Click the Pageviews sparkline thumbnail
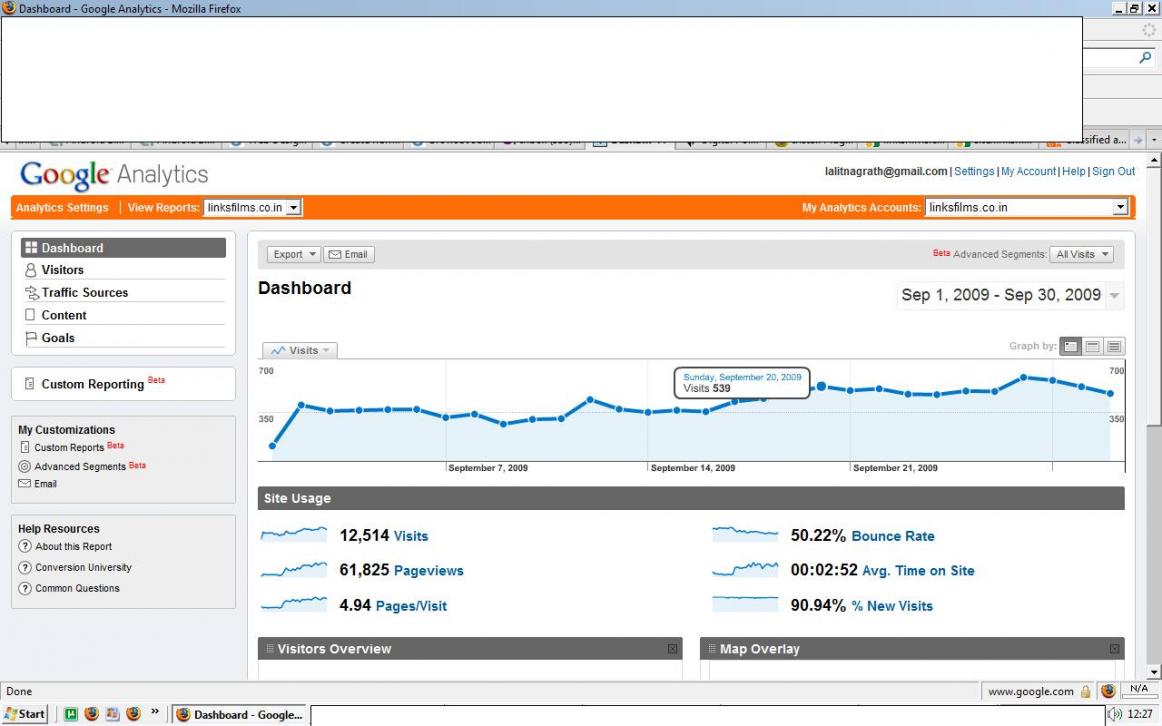 [x=293, y=569]
